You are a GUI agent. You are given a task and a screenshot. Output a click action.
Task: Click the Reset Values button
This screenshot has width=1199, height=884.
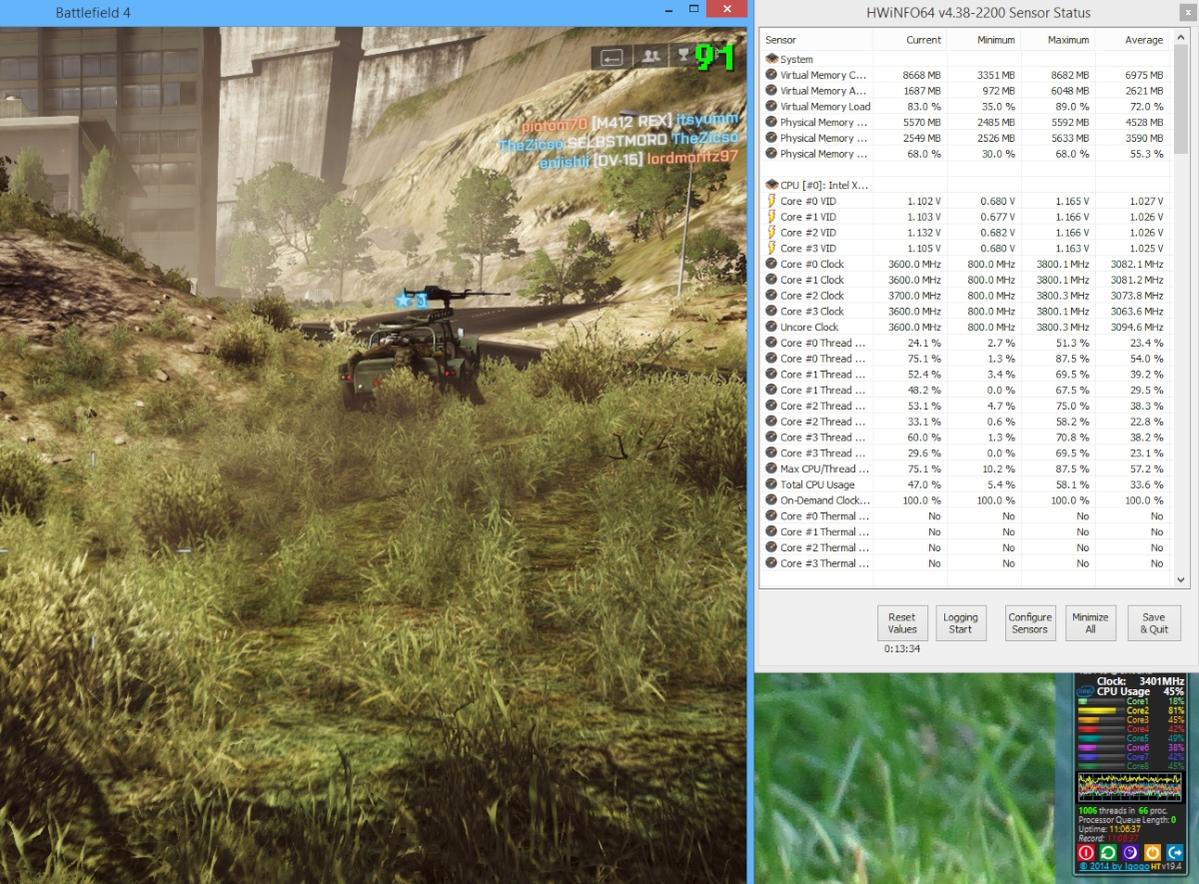click(902, 623)
